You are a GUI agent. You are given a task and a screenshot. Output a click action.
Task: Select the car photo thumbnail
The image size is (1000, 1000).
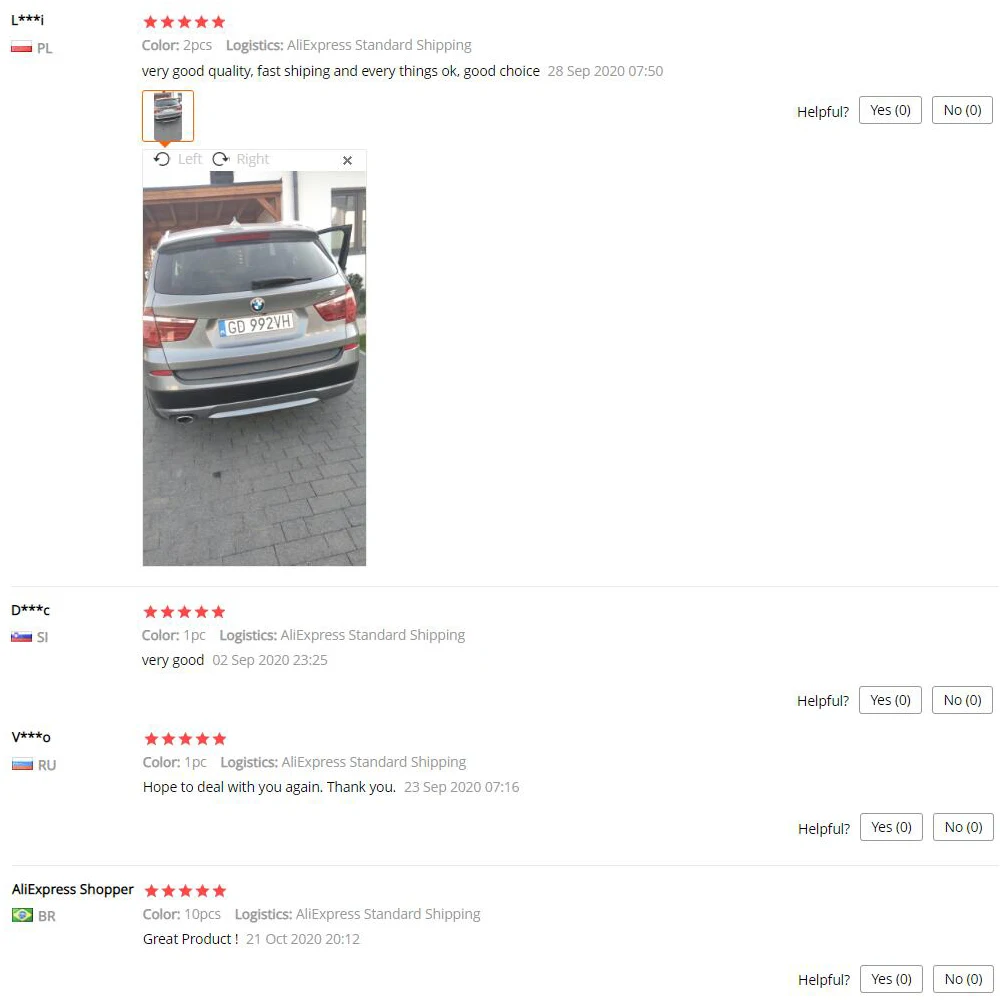[168, 116]
